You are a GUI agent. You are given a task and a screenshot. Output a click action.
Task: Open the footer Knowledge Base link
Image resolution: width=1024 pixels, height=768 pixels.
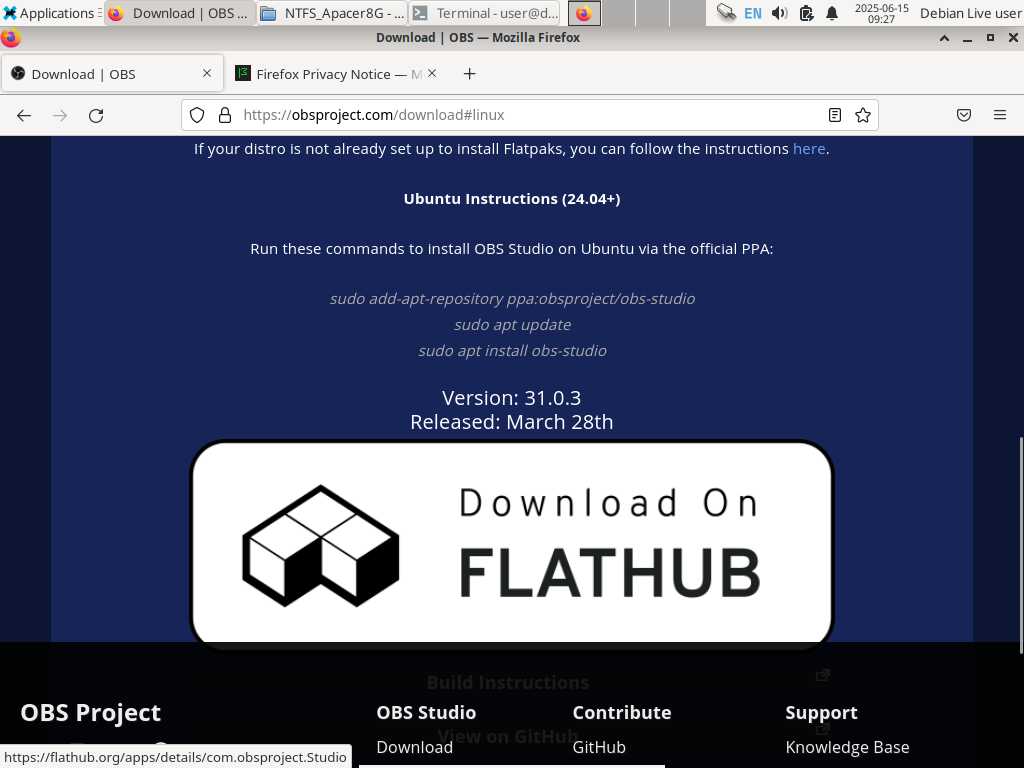(847, 747)
